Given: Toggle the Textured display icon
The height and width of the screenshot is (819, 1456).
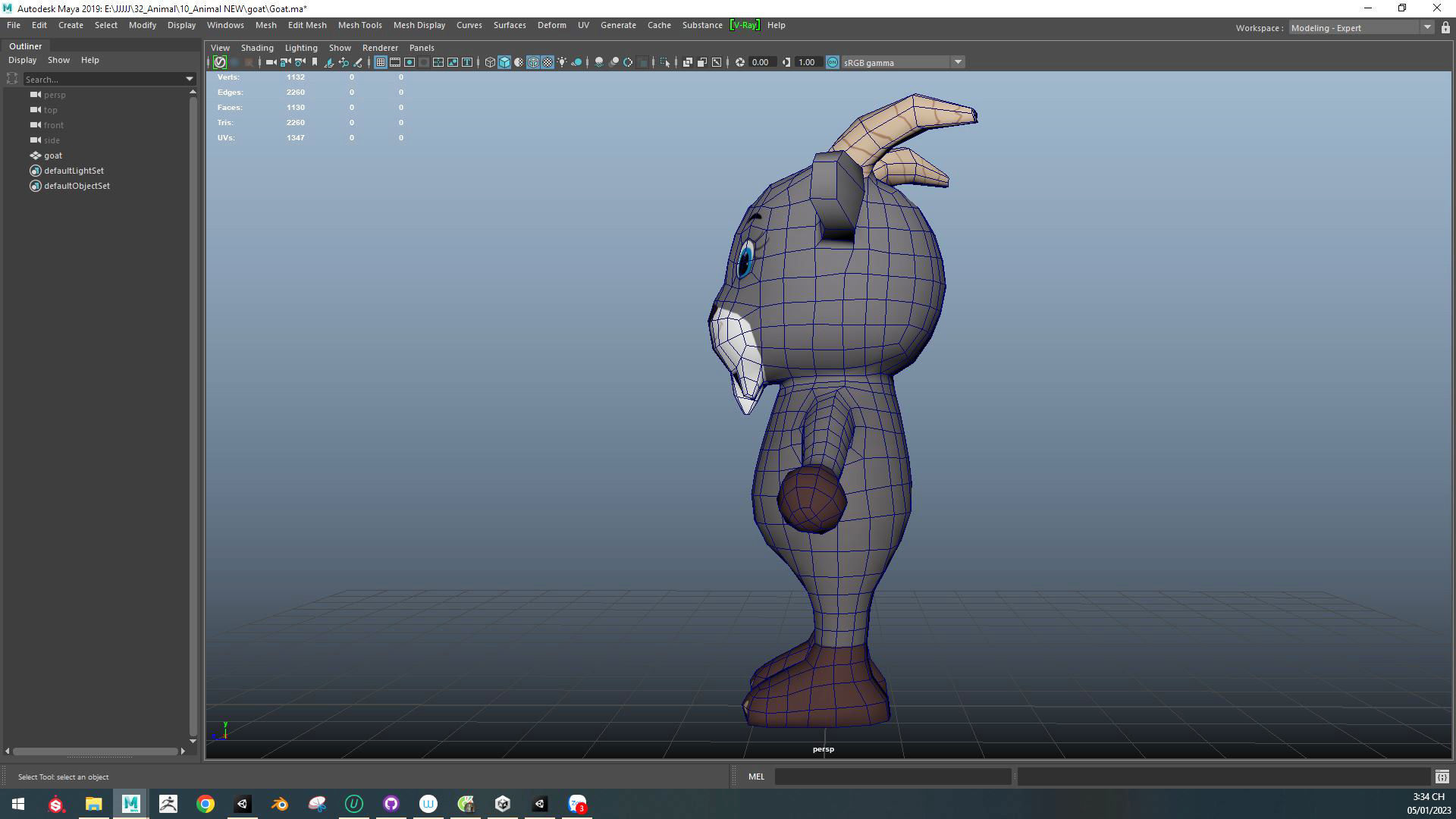Looking at the screenshot, I should (x=548, y=62).
